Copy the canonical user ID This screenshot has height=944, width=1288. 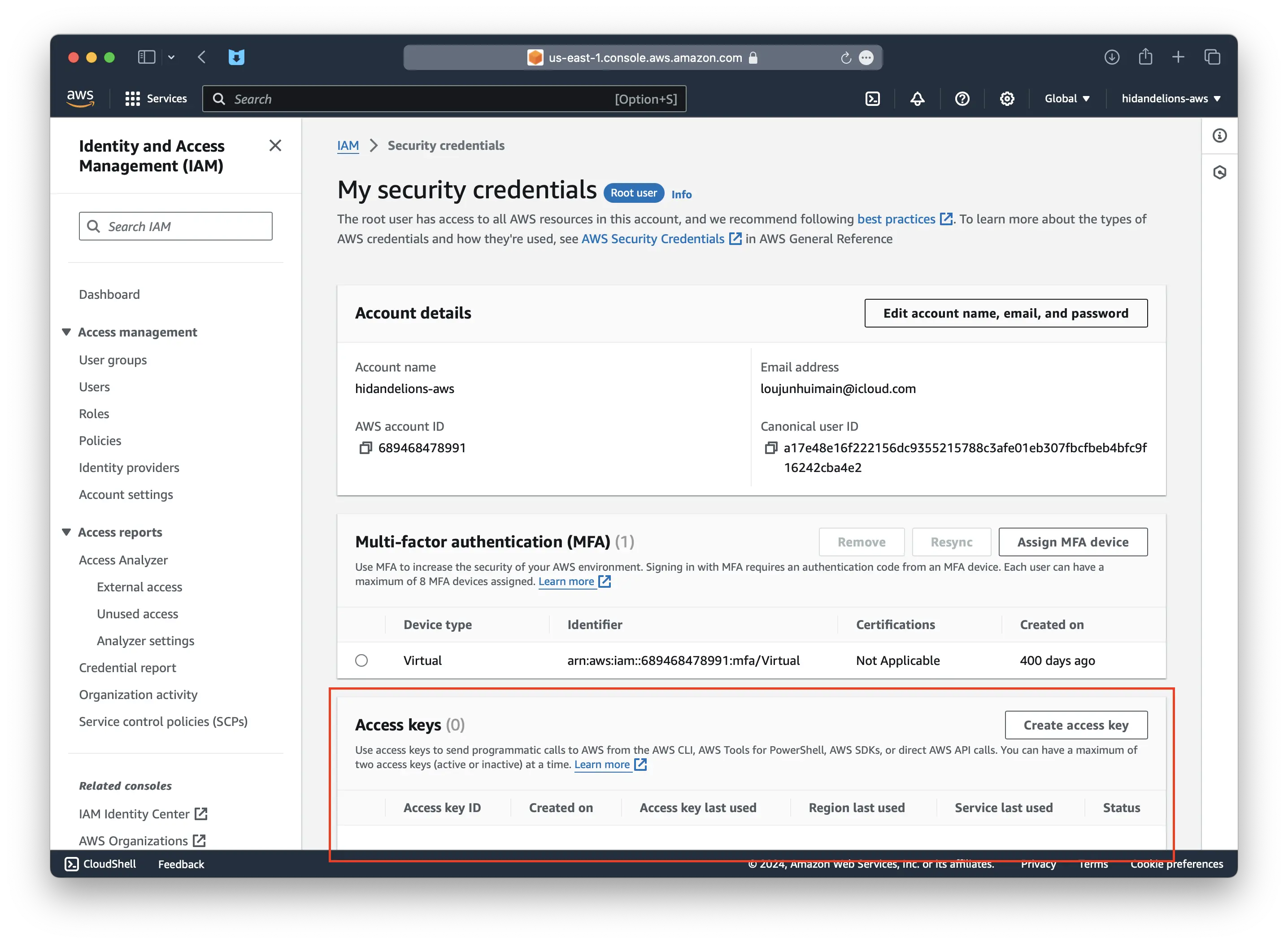click(x=770, y=448)
